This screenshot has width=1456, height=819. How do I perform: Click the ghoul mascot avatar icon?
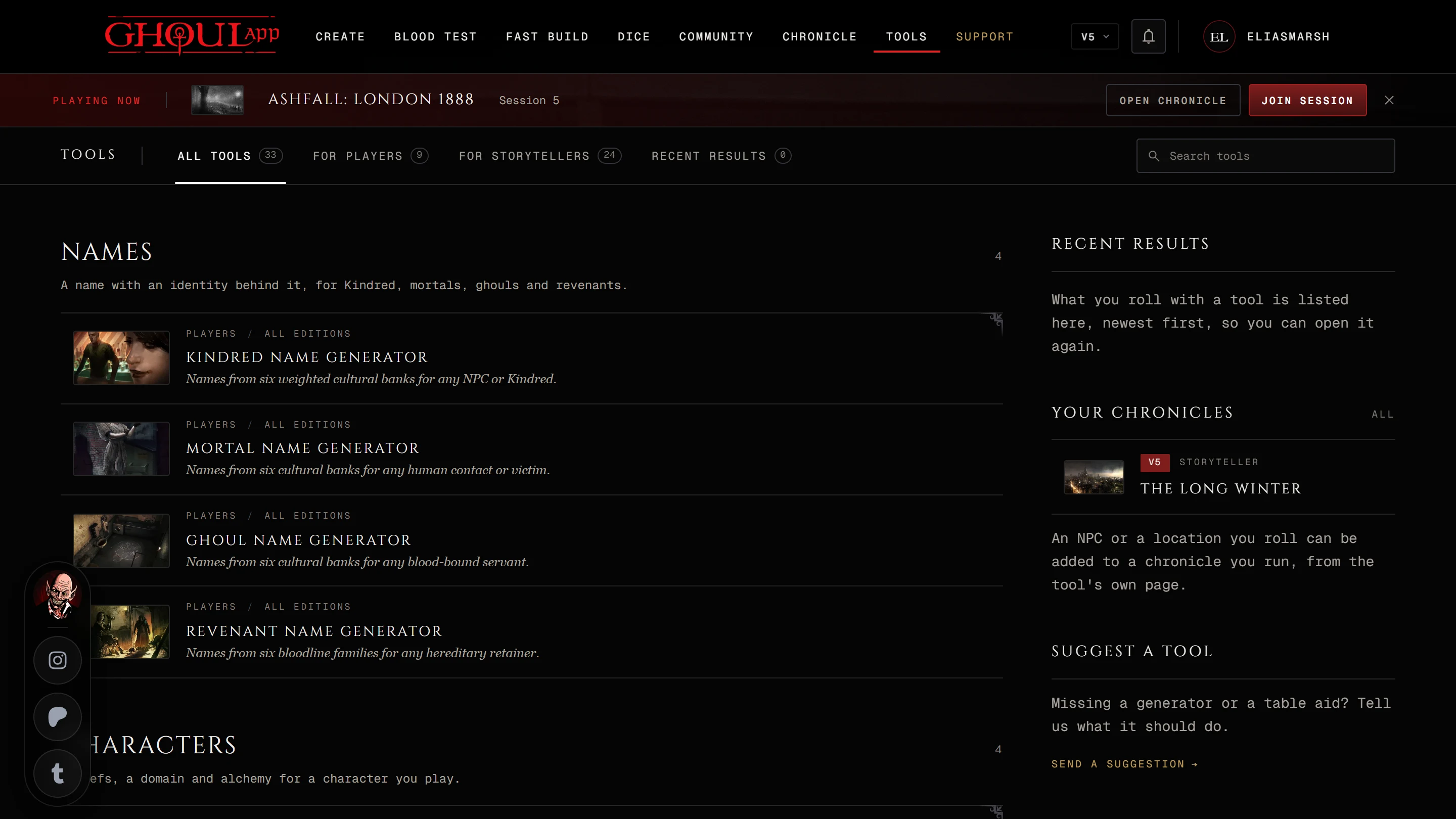59,595
